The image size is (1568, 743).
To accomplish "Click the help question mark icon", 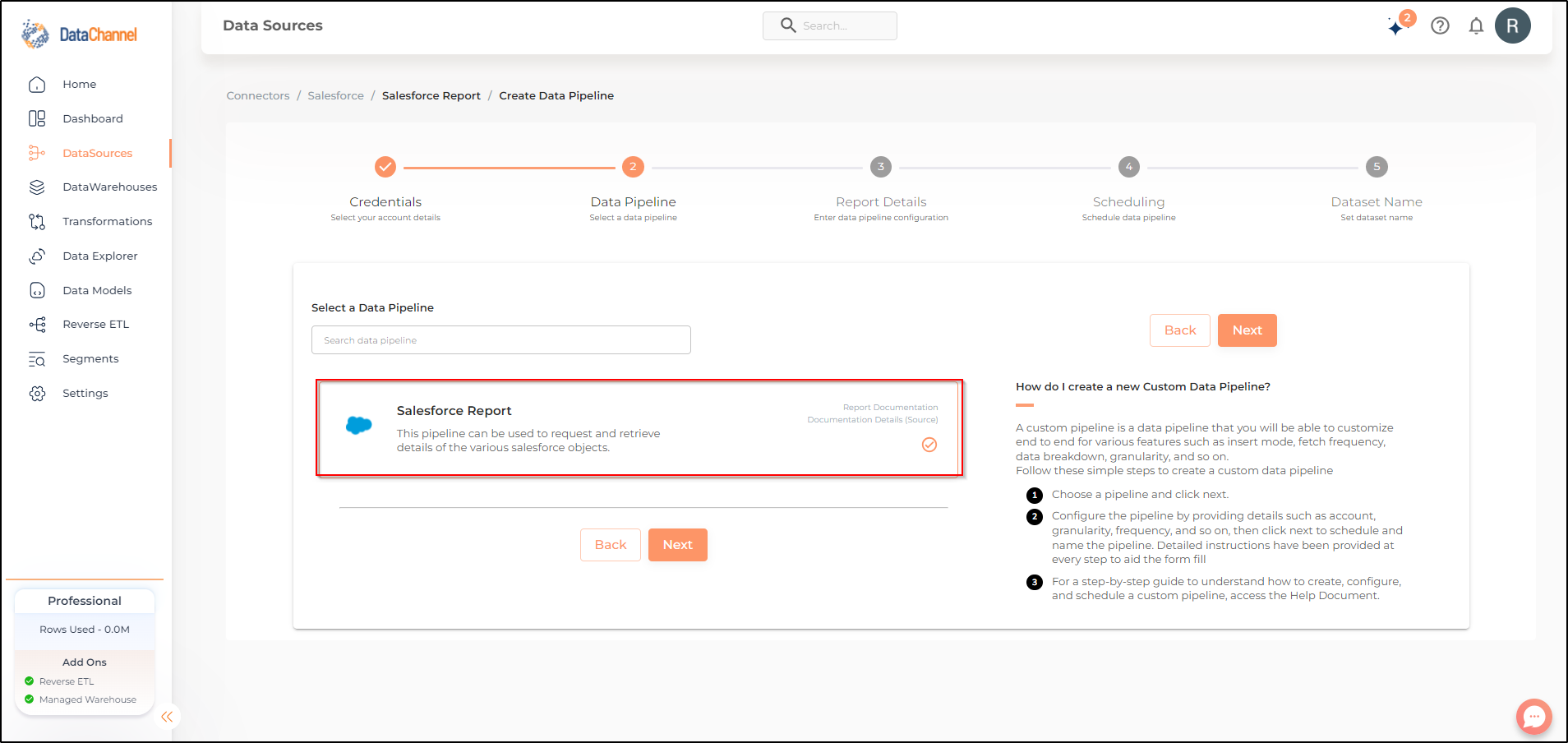I will 1440,25.
